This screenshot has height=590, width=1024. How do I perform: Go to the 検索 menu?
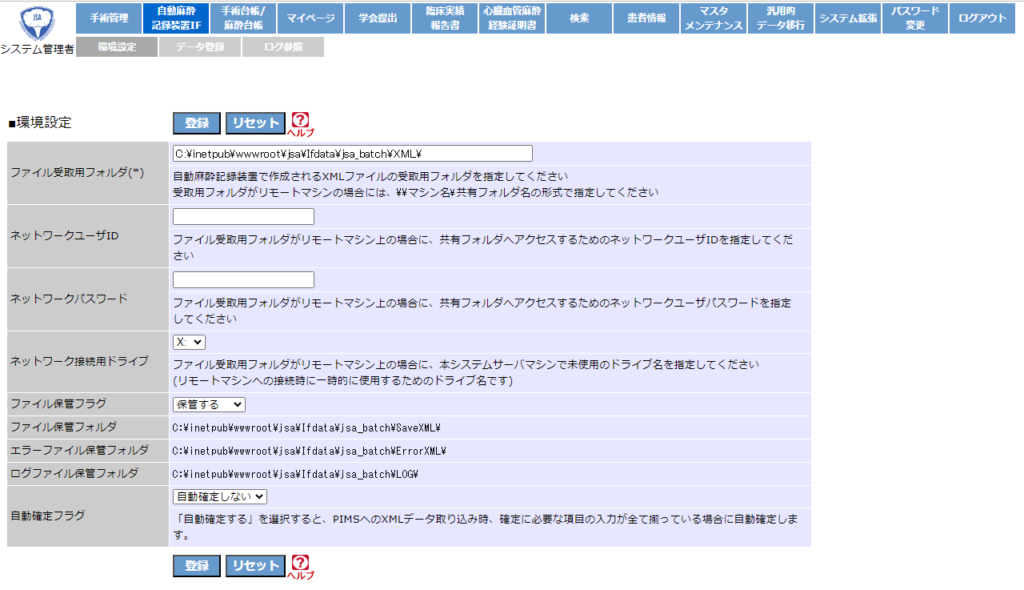click(579, 18)
